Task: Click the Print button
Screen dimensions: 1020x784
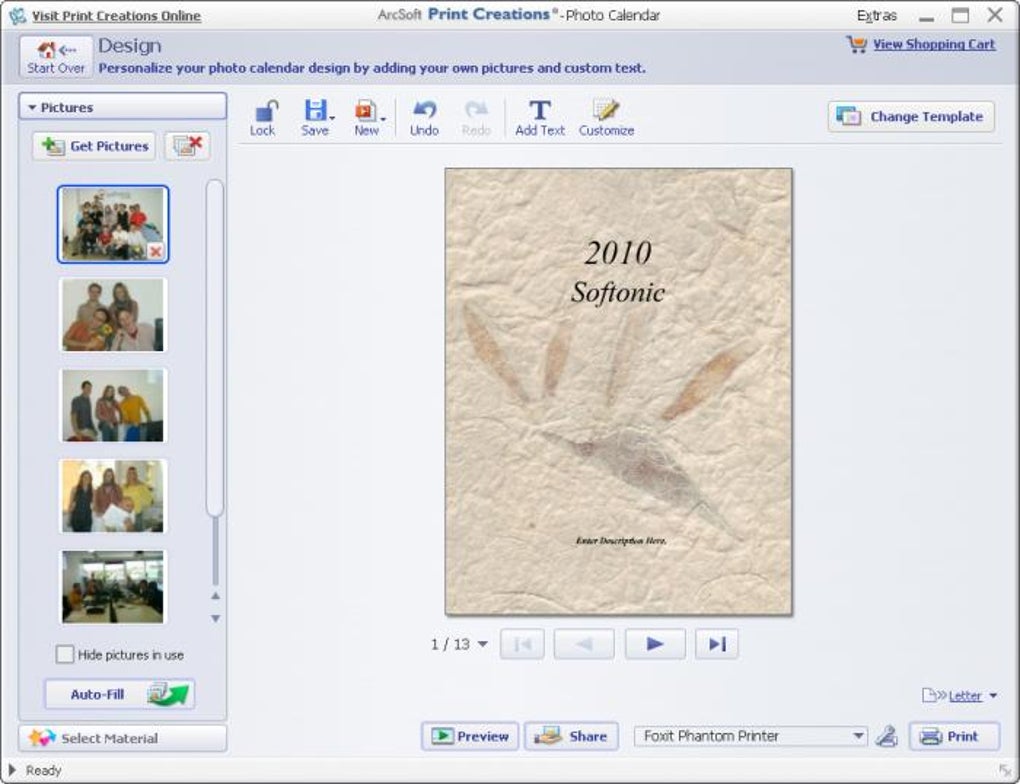Action: 954,736
